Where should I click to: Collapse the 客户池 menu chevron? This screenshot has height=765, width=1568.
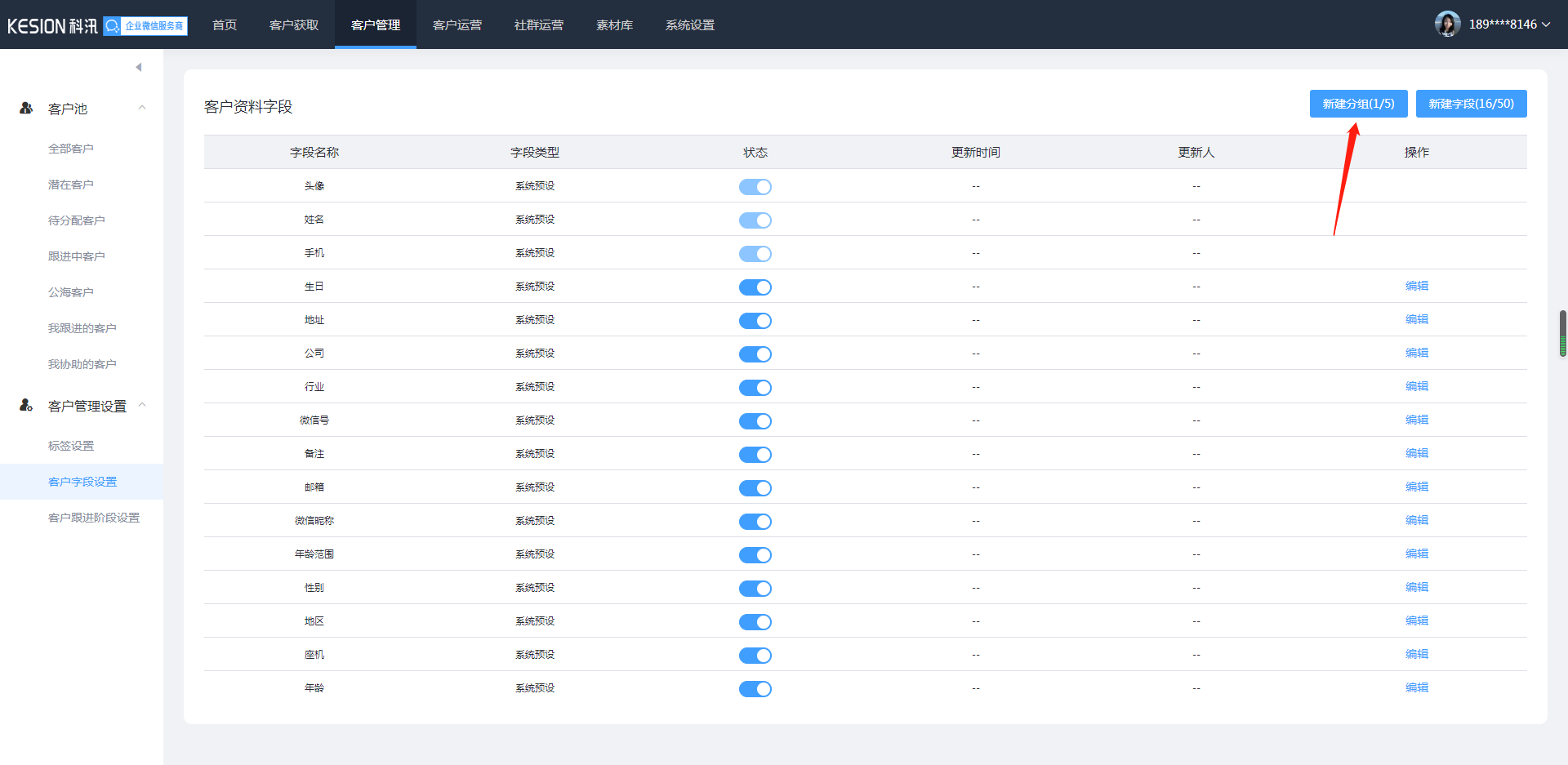142,108
